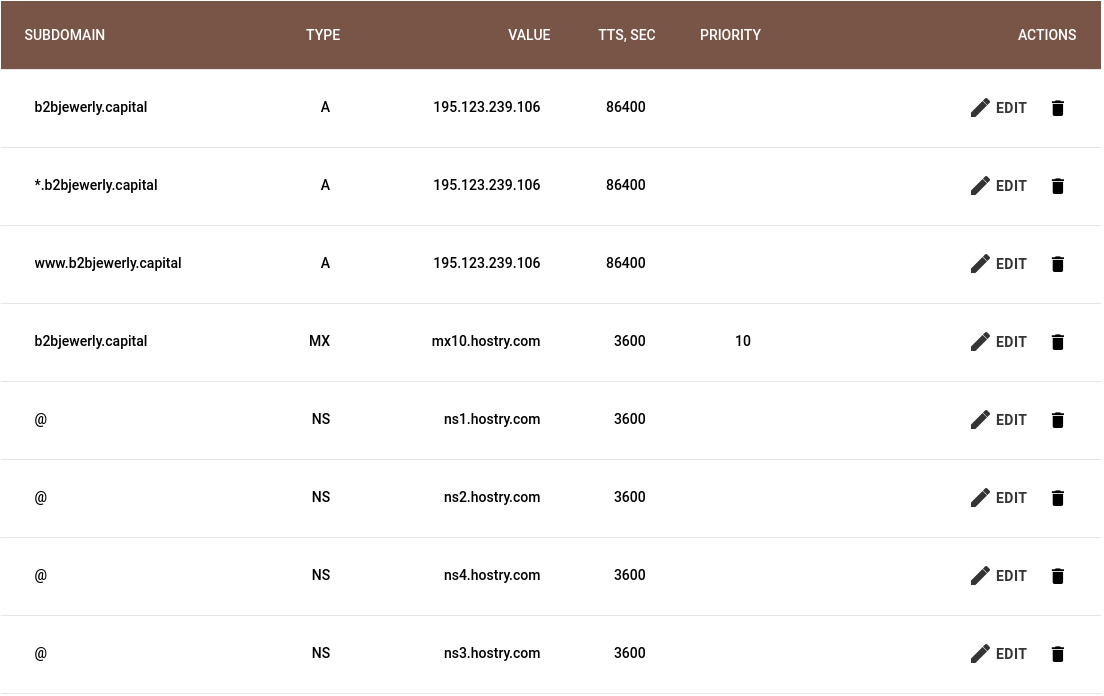Click the www.b2bjewerly.capital subdomain name

point(108,263)
